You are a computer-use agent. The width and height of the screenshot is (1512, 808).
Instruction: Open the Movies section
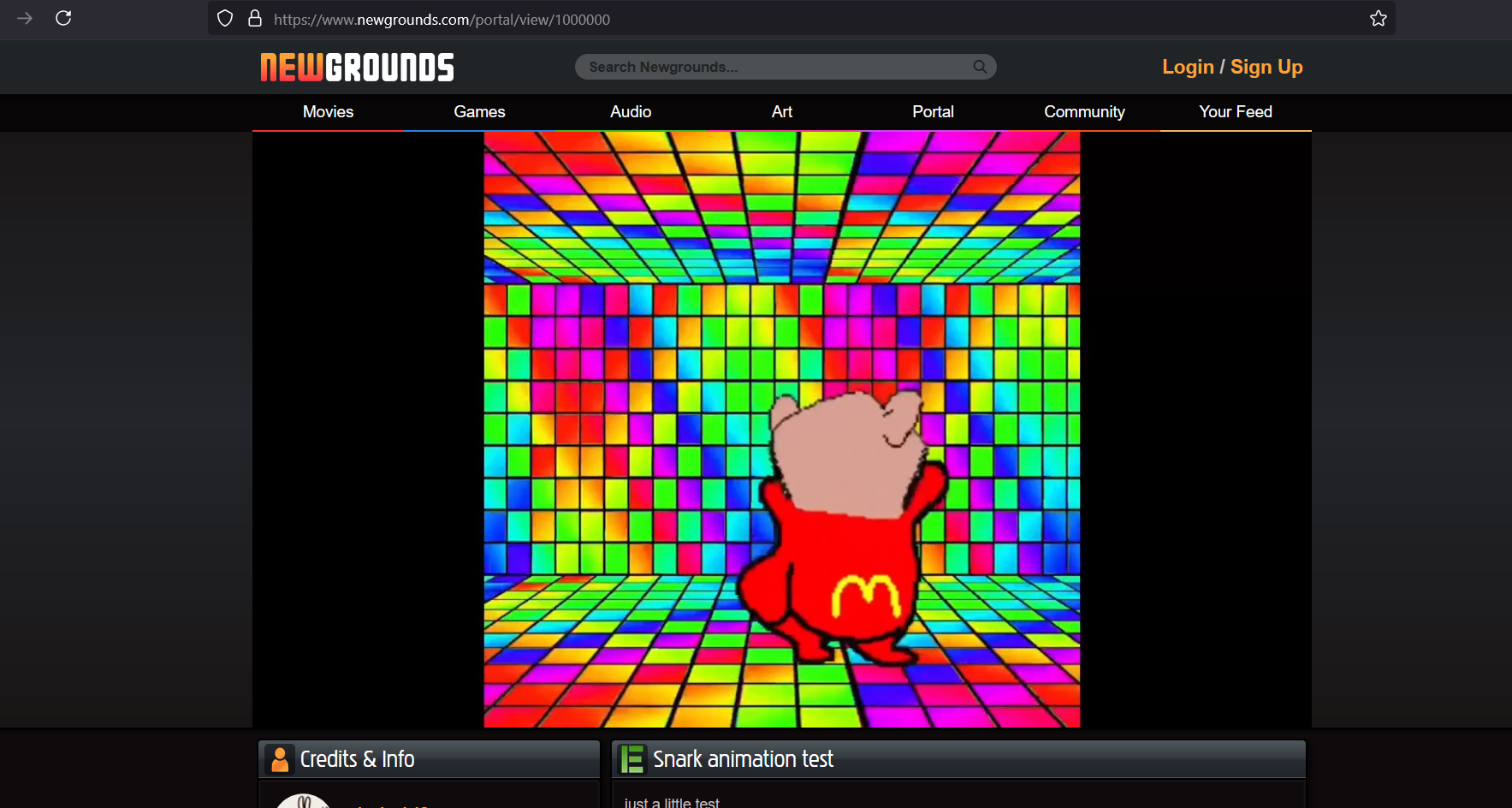point(328,112)
